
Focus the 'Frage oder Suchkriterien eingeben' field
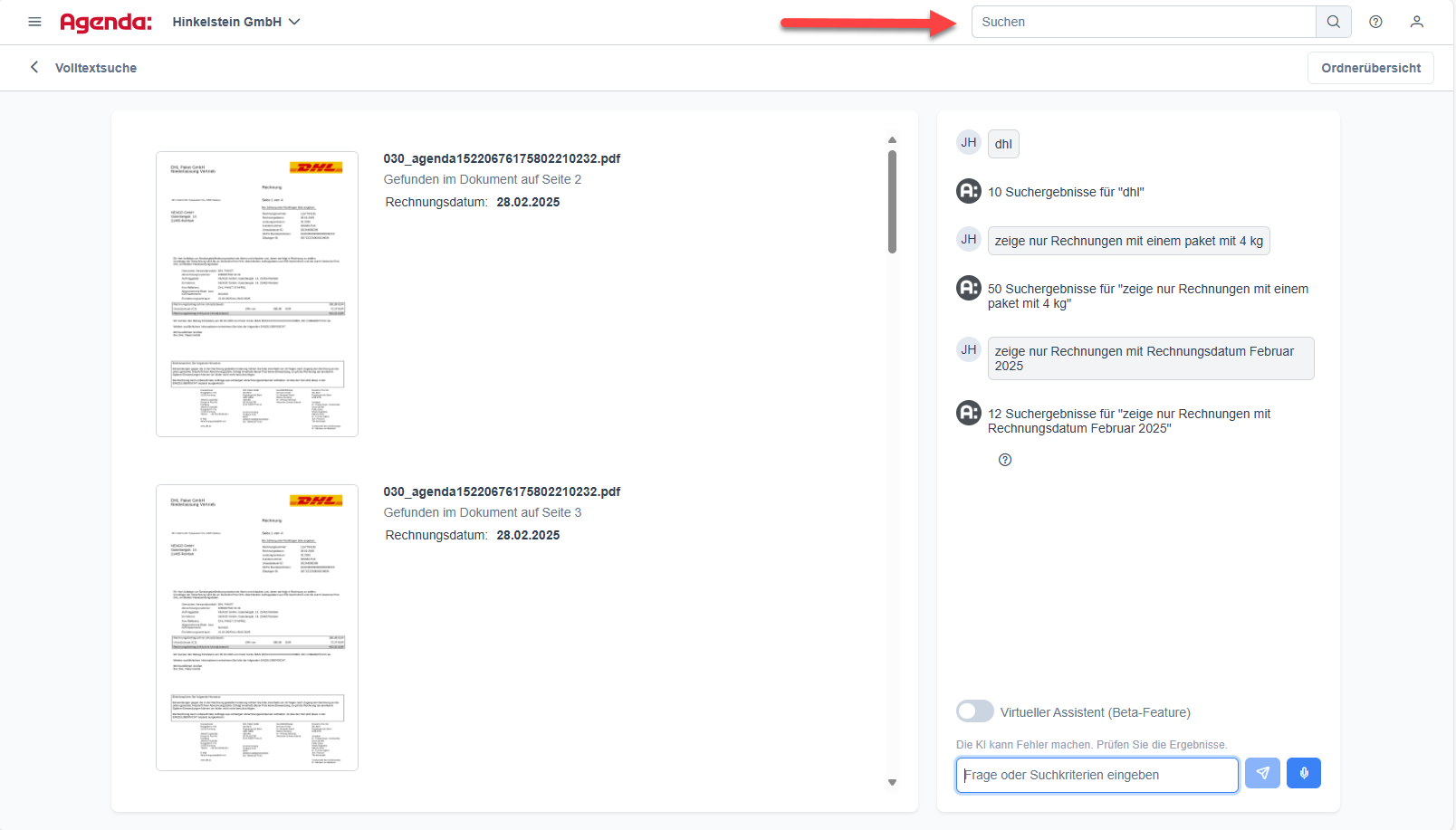pos(1097,775)
